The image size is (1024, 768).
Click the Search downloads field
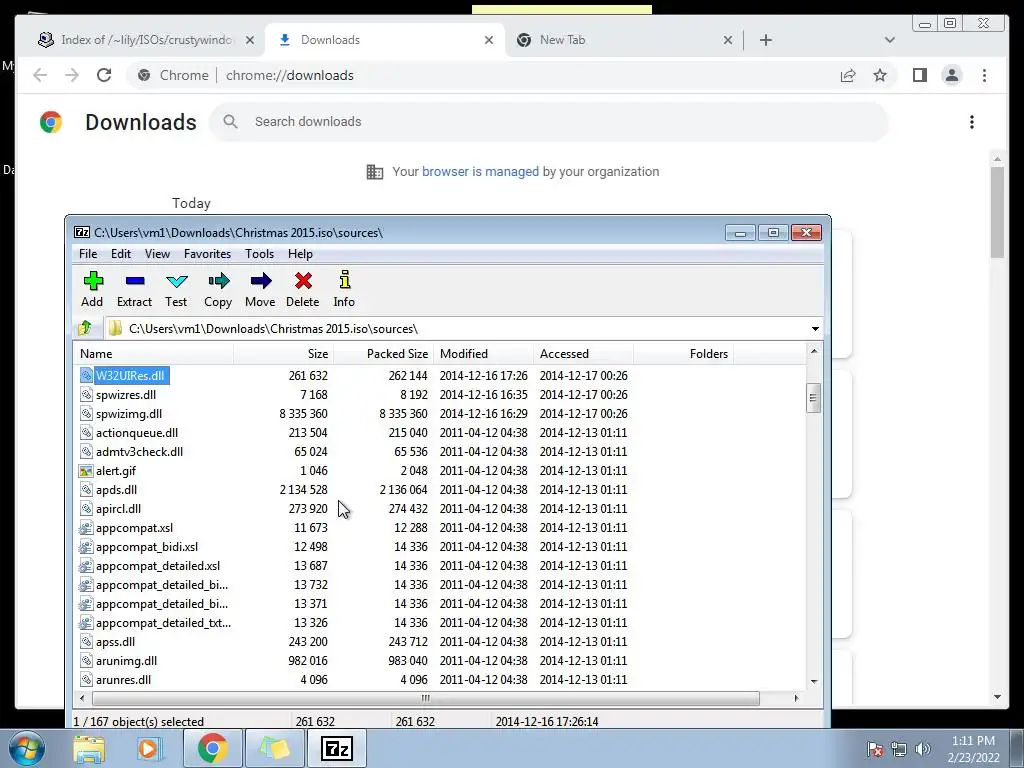[549, 122]
